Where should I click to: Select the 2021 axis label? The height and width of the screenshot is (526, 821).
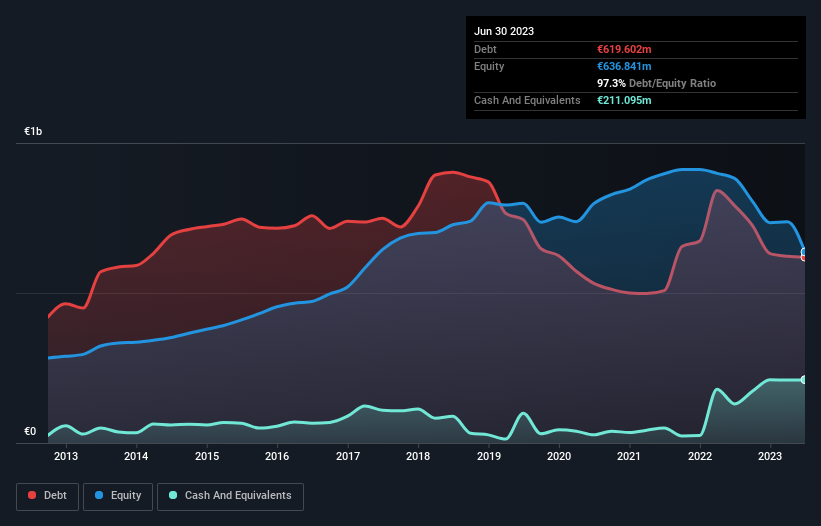pos(629,456)
